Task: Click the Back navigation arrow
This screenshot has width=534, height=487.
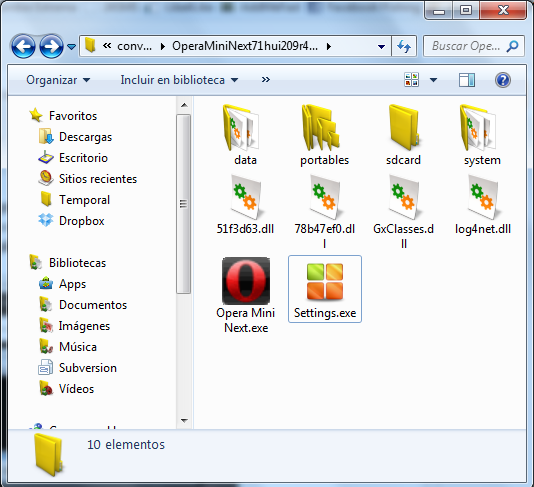Action: 23,46
